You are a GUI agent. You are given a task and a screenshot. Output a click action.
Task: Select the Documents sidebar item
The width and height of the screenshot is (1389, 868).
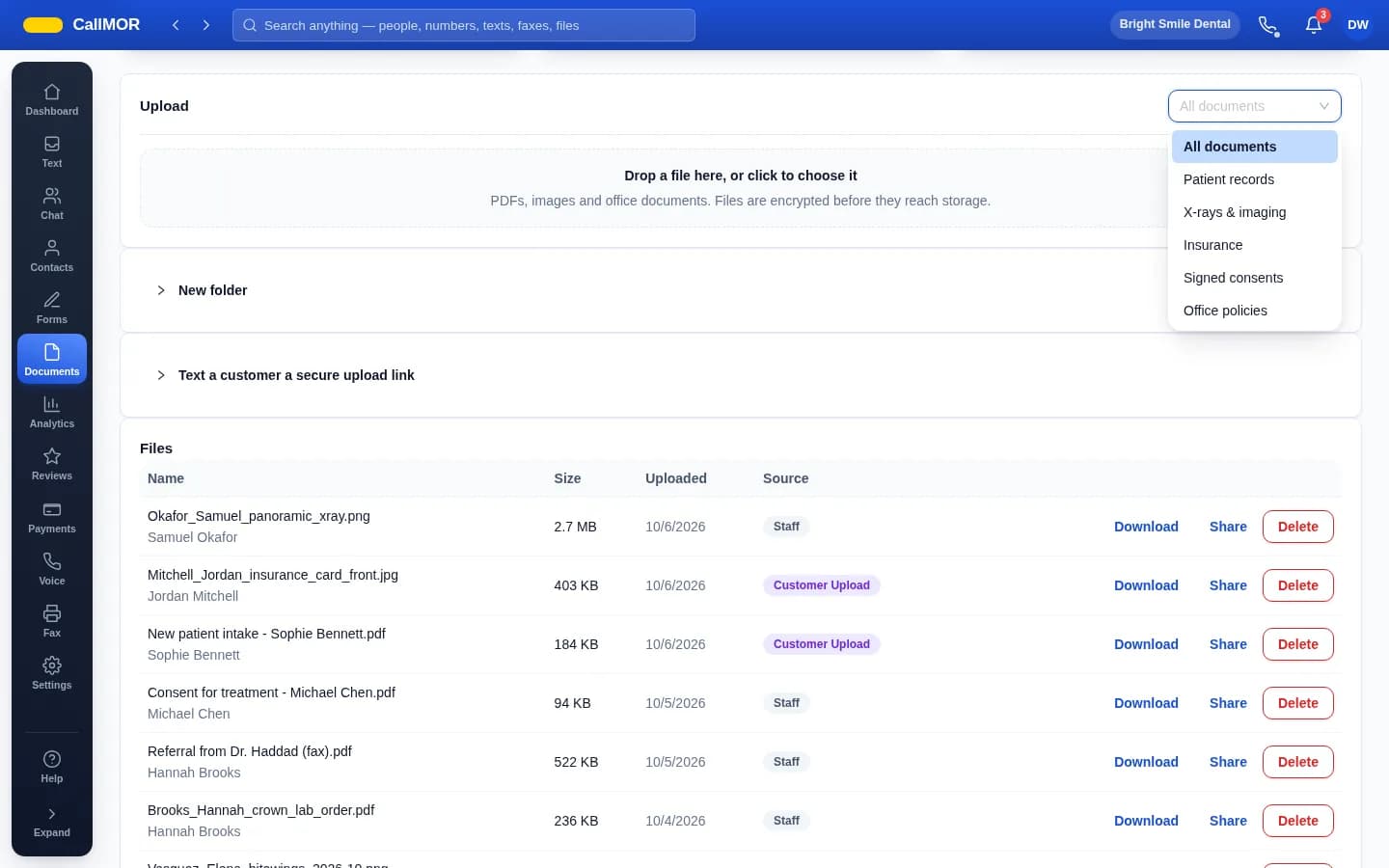[x=52, y=359]
